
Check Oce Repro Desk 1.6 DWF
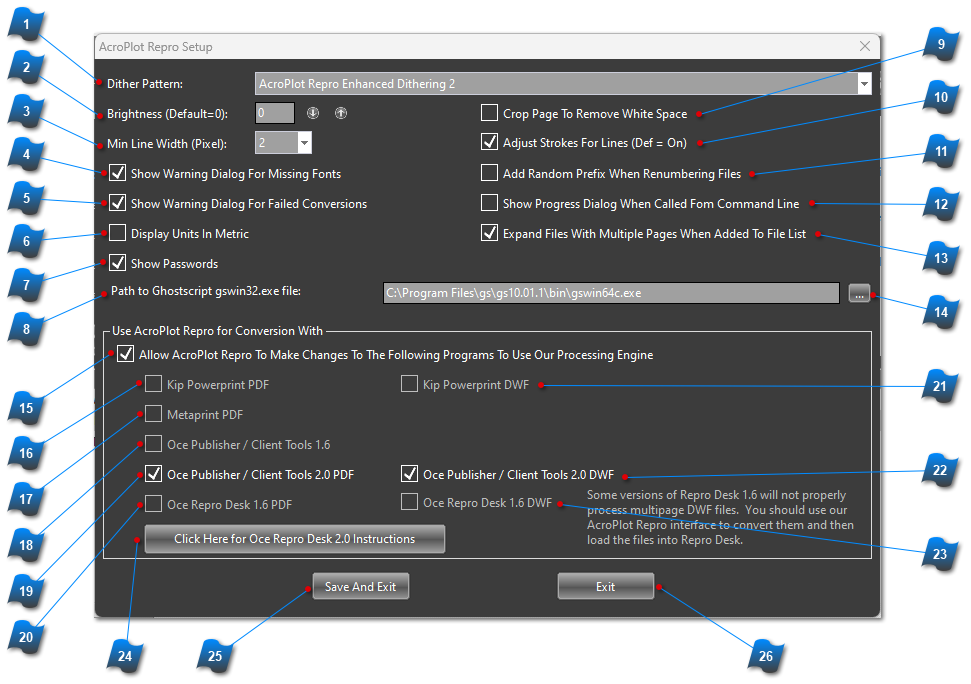point(409,502)
